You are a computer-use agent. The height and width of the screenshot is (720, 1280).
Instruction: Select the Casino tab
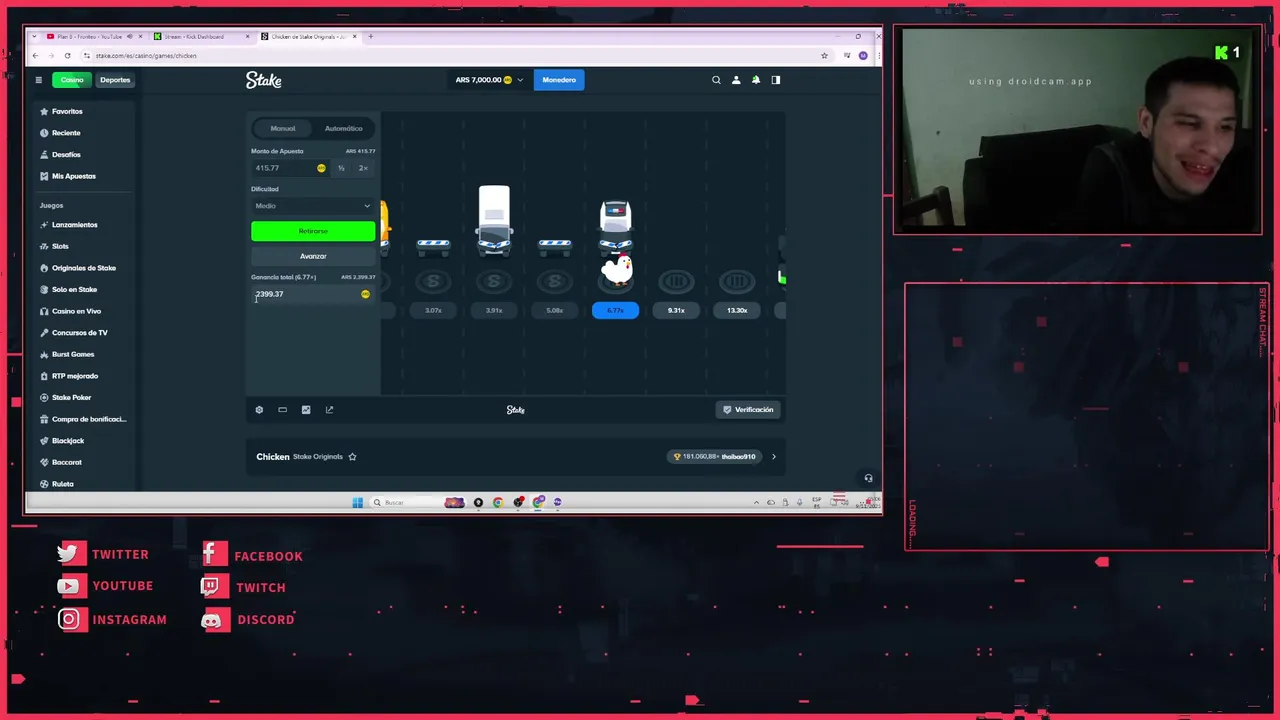click(x=72, y=80)
